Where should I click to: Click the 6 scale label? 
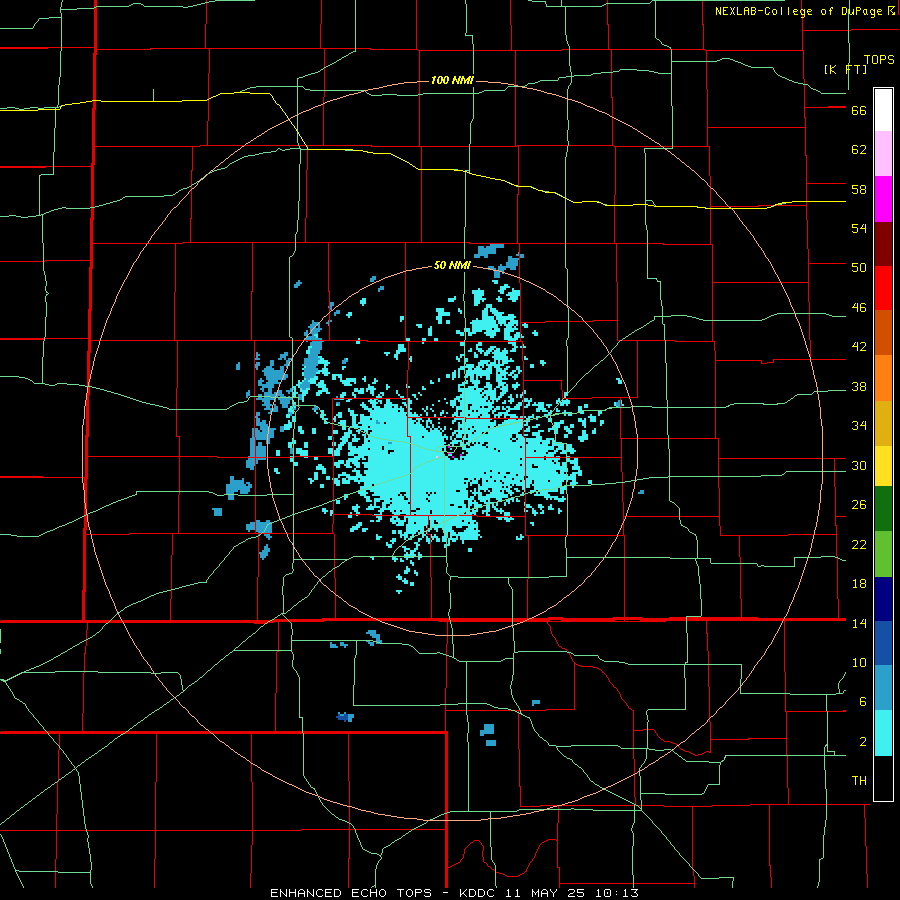coord(863,702)
